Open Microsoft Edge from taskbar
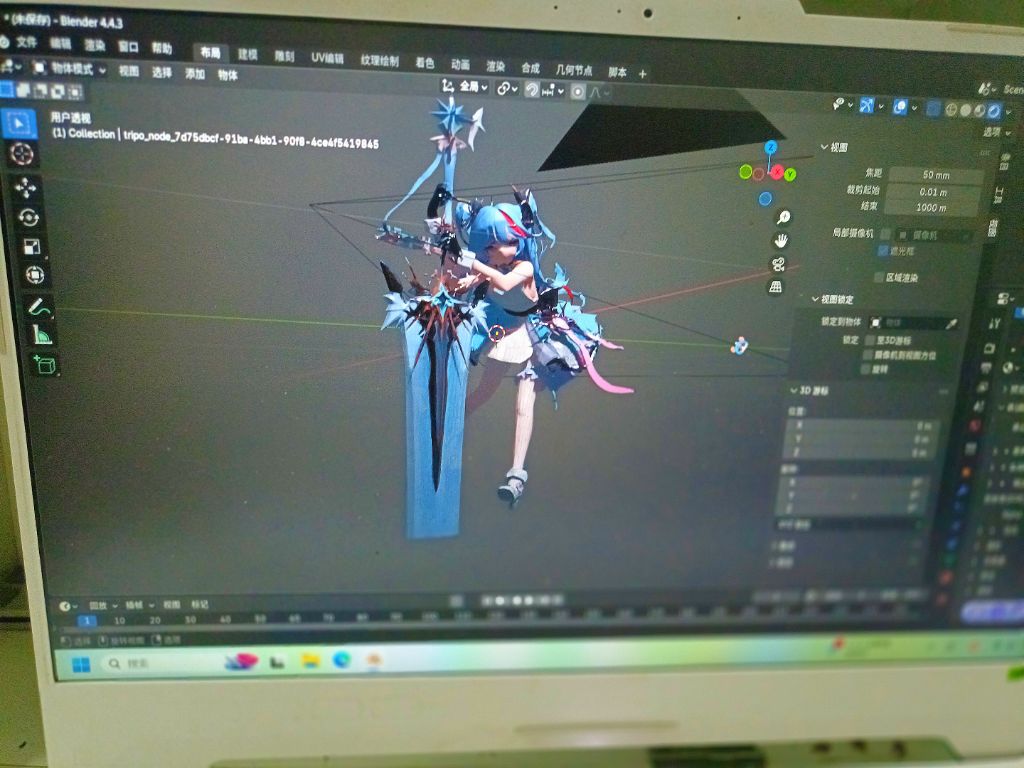1024x768 pixels. (342, 660)
